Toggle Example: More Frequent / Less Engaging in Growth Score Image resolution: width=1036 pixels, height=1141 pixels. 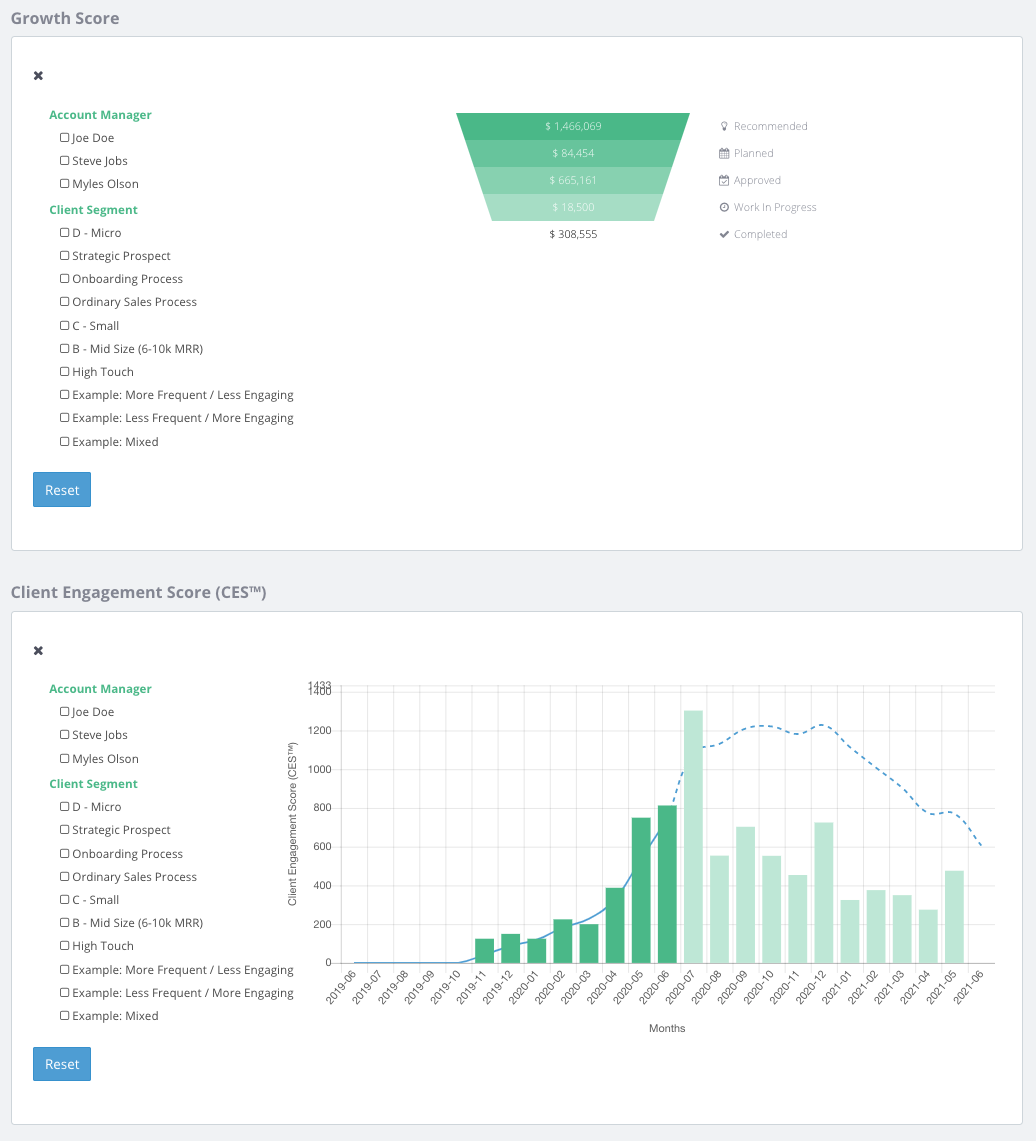pos(65,395)
